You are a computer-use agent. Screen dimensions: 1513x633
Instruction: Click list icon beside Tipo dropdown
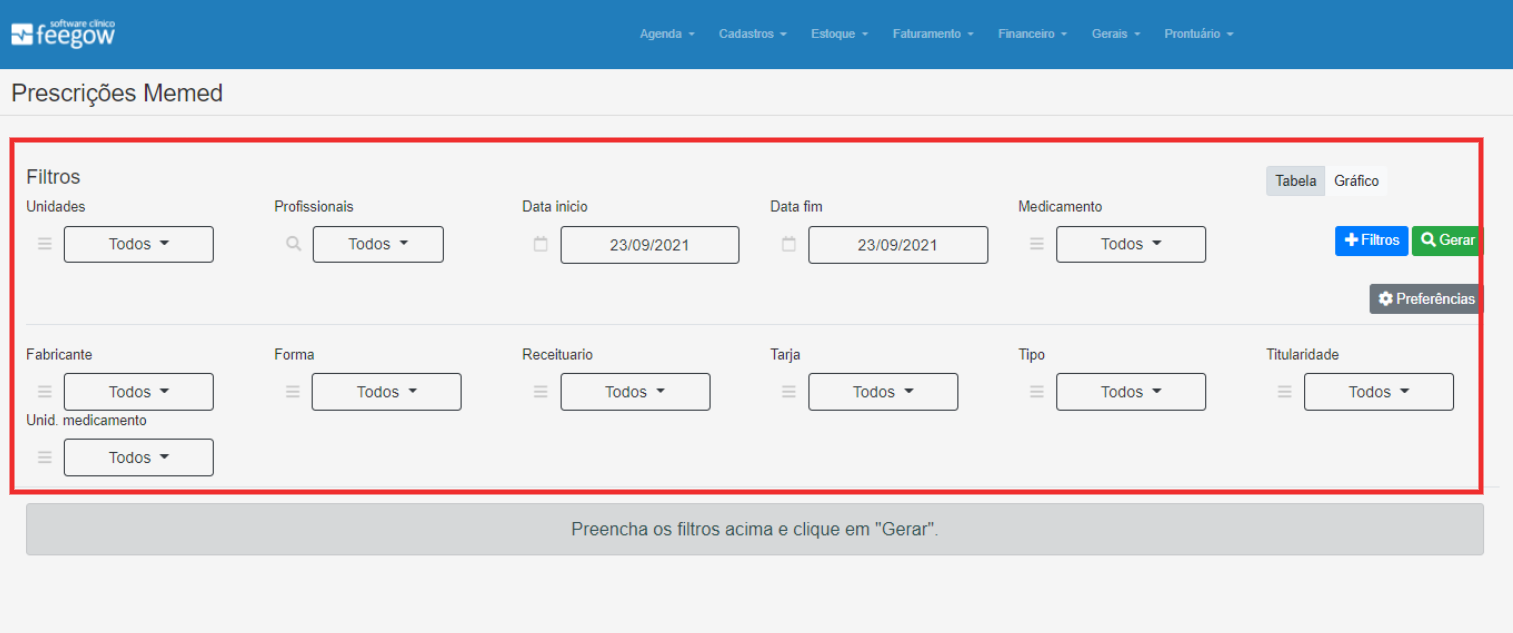coord(1037,392)
